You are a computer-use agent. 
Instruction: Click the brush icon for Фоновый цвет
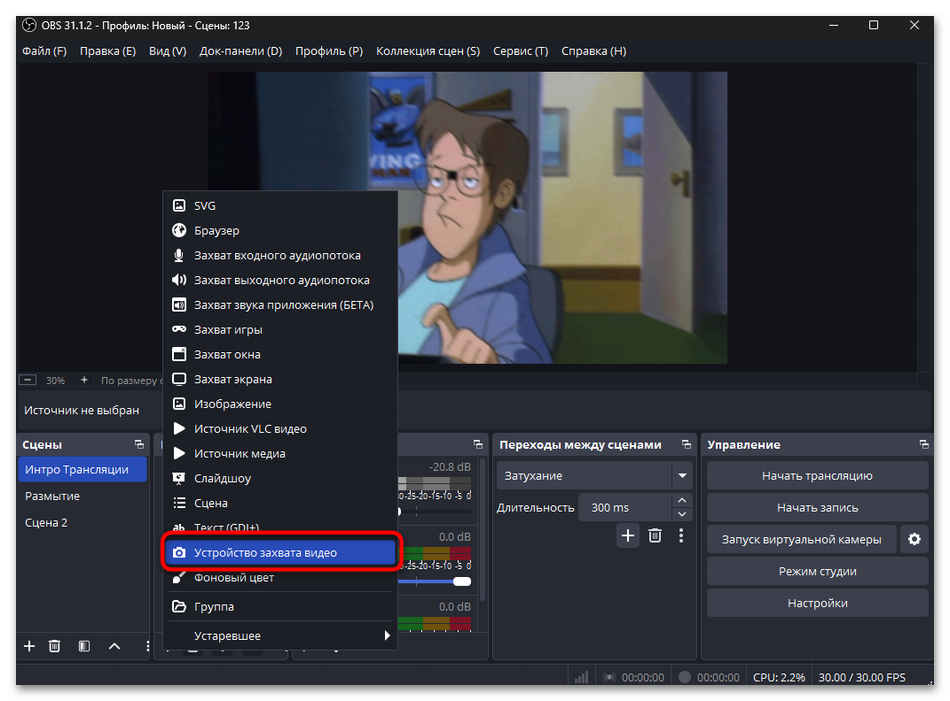[x=179, y=577]
